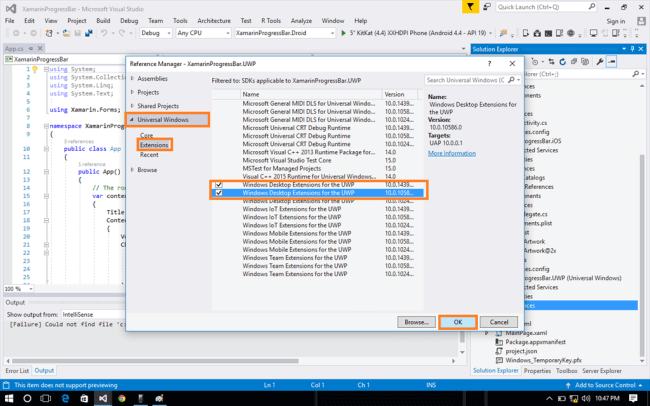Open Microsoft Edge from taskbar
Viewport: 650px width, 406px height.
click(65, 399)
